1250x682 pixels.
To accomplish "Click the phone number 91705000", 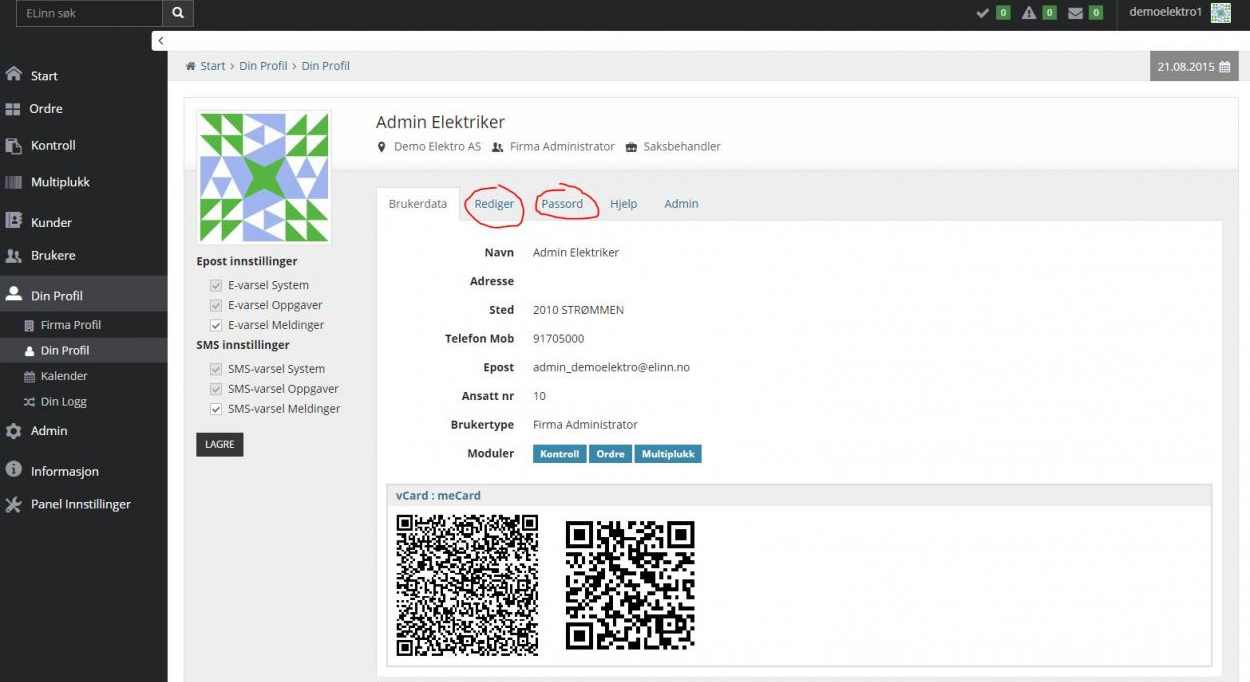I will (x=558, y=339).
